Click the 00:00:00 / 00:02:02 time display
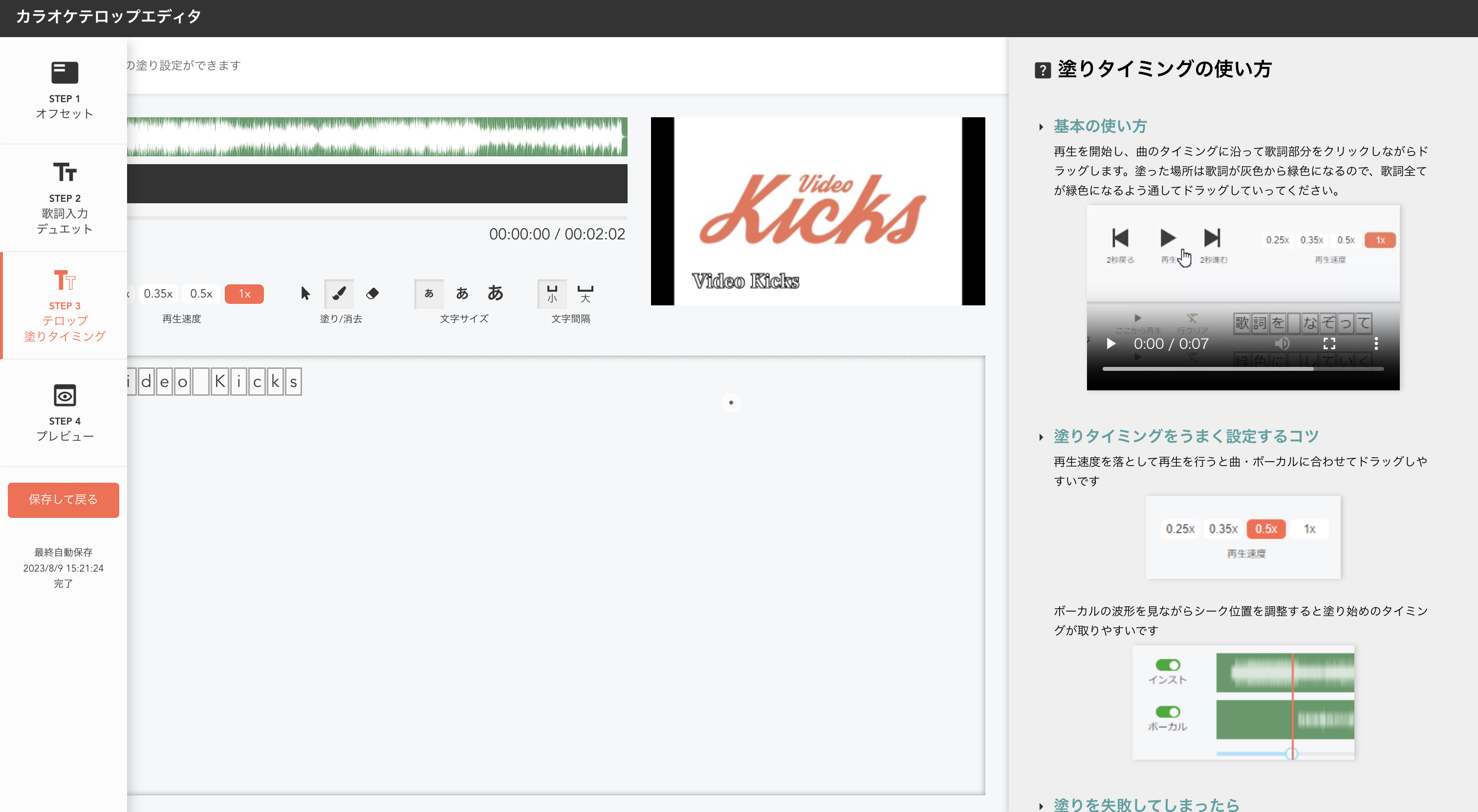 557,234
